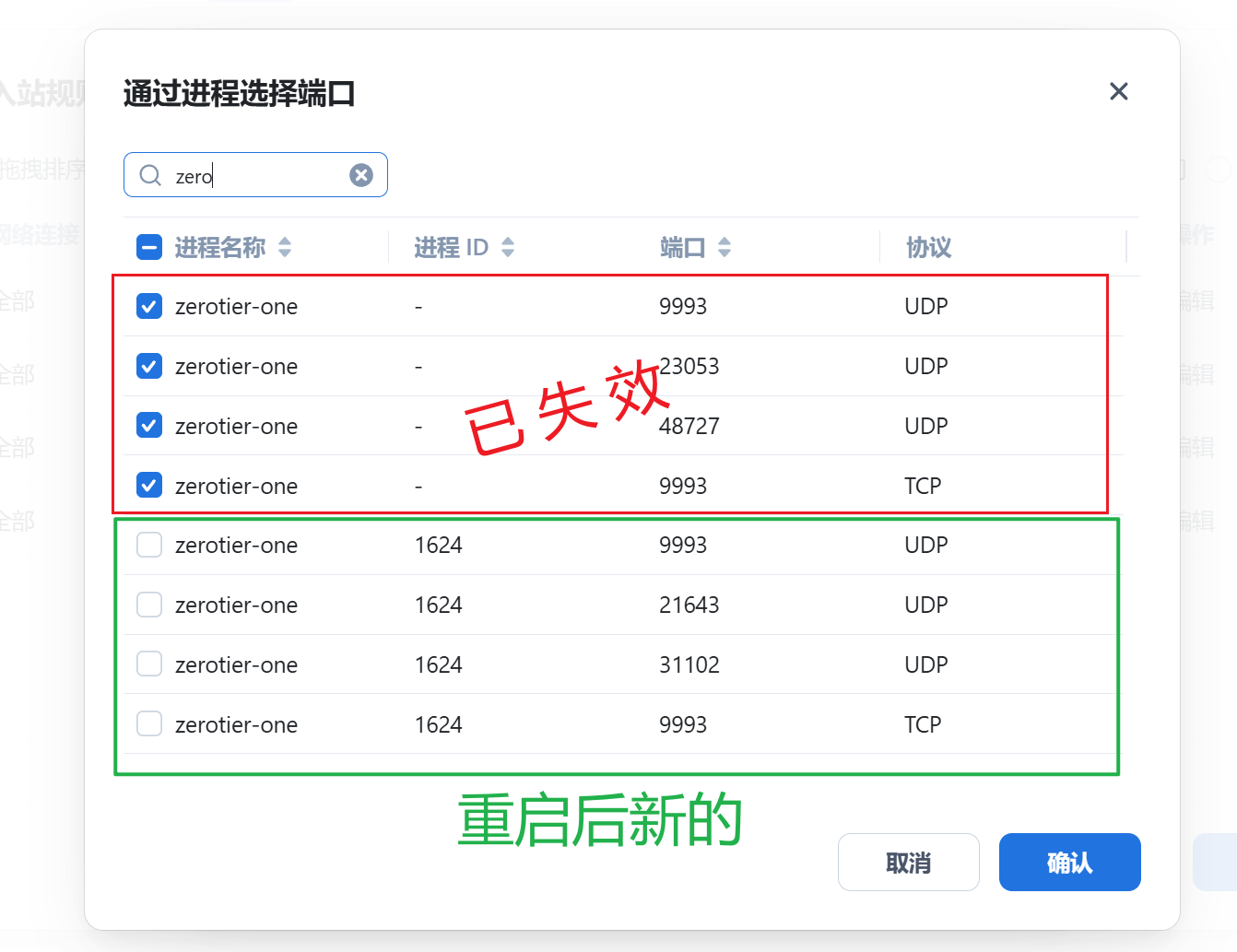Check zerotier-one 1624 port 21643
Image resolution: width=1237 pixels, height=952 pixels.
click(x=149, y=605)
